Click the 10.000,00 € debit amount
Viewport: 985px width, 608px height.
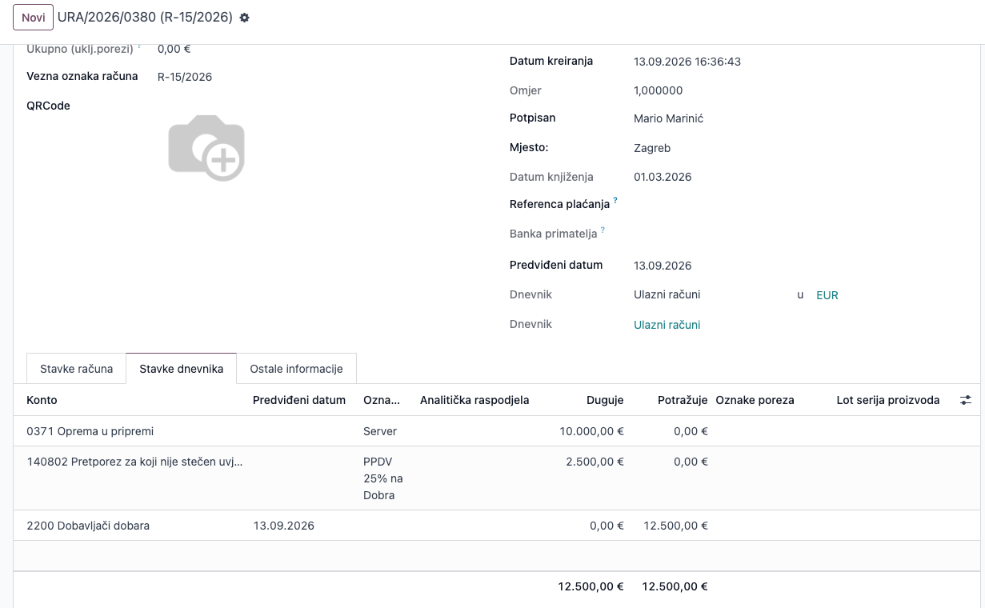(591, 432)
